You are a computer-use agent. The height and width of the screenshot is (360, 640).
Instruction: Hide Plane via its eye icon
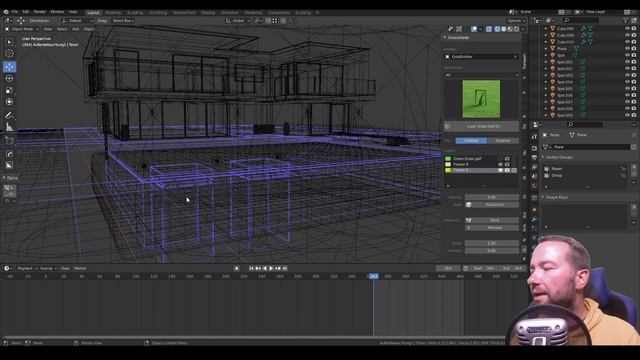tap(627, 49)
